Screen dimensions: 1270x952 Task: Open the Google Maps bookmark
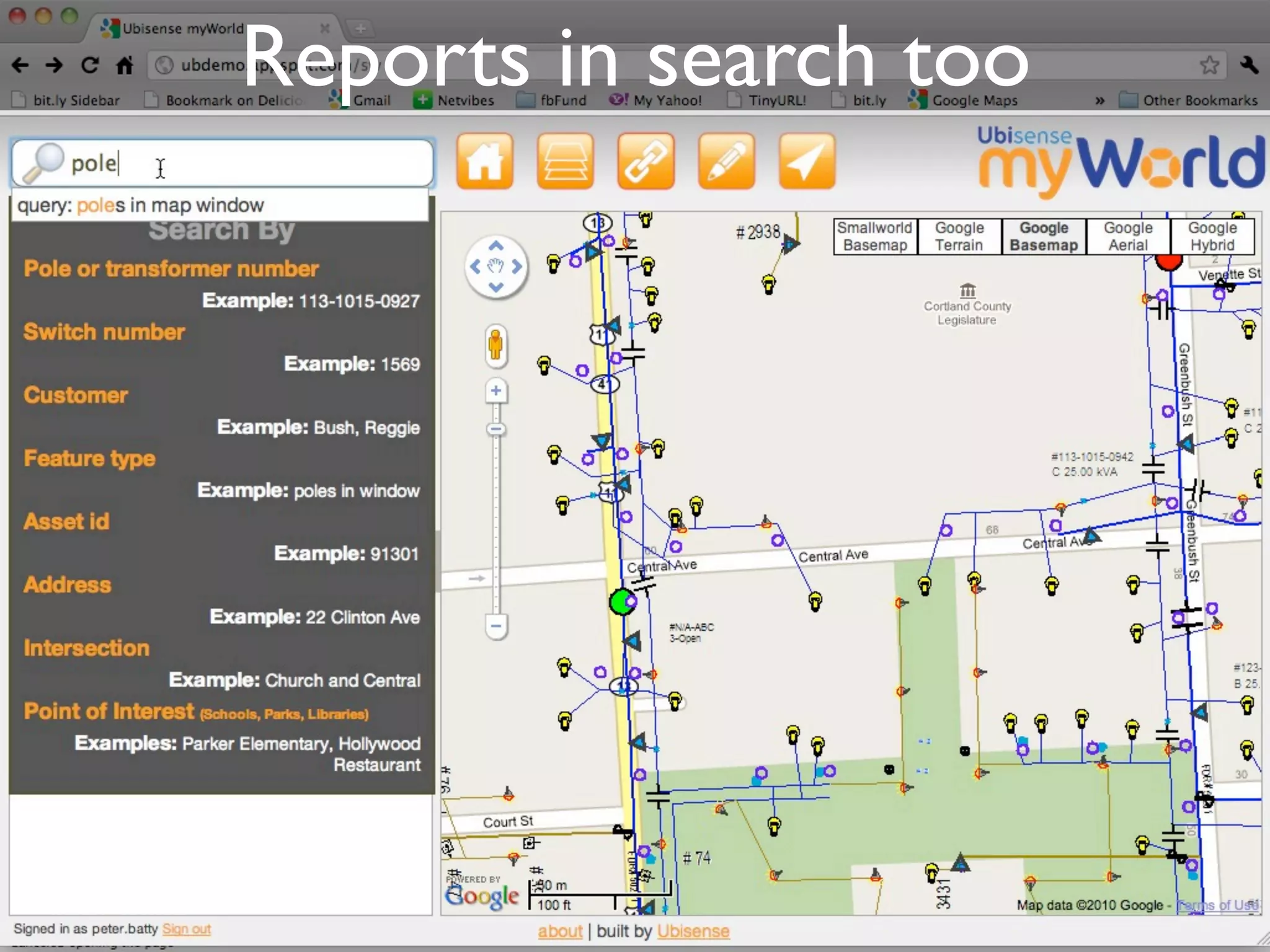click(x=963, y=100)
